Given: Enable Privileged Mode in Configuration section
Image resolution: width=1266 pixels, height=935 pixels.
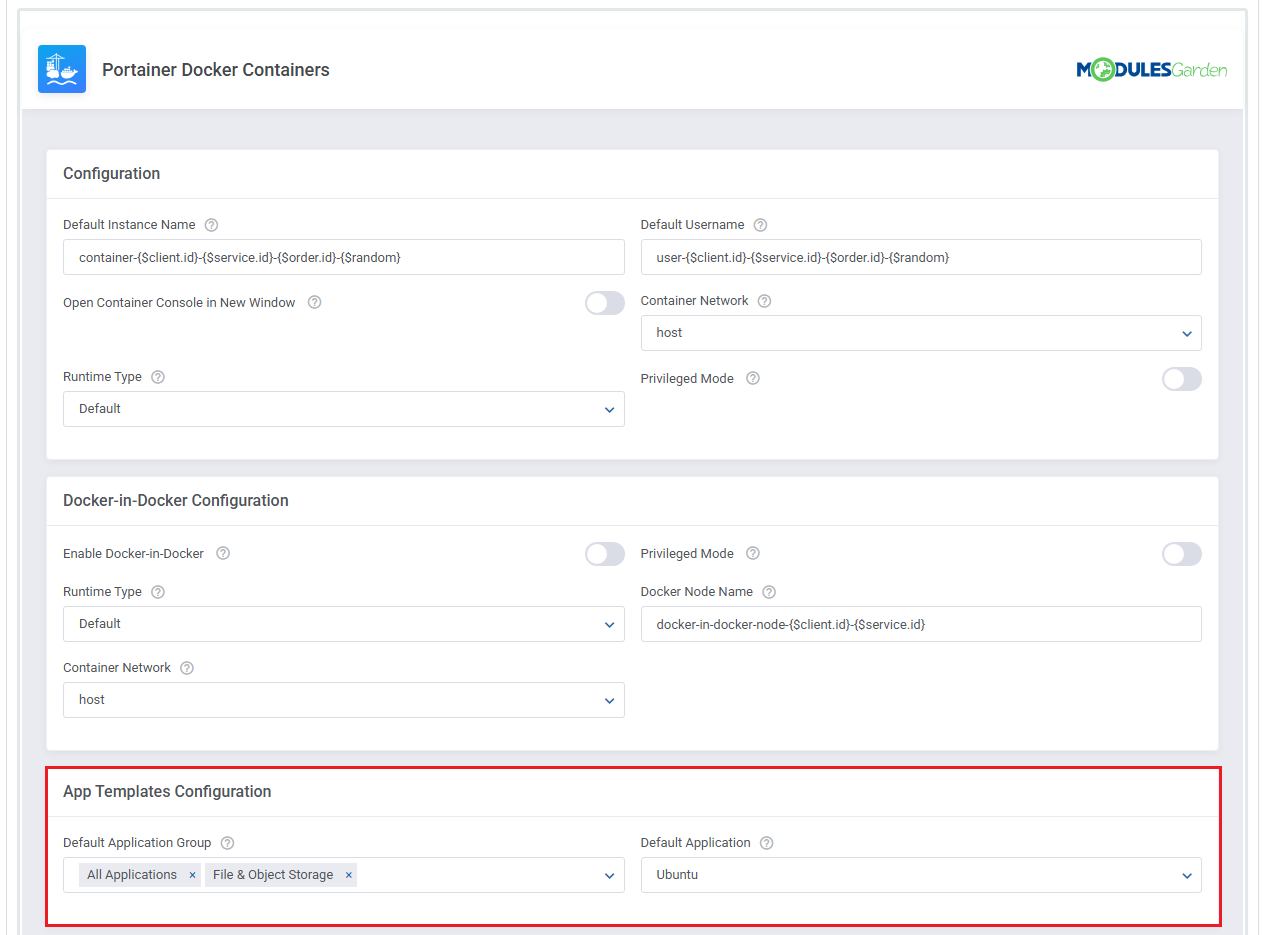Looking at the screenshot, I should (1182, 379).
